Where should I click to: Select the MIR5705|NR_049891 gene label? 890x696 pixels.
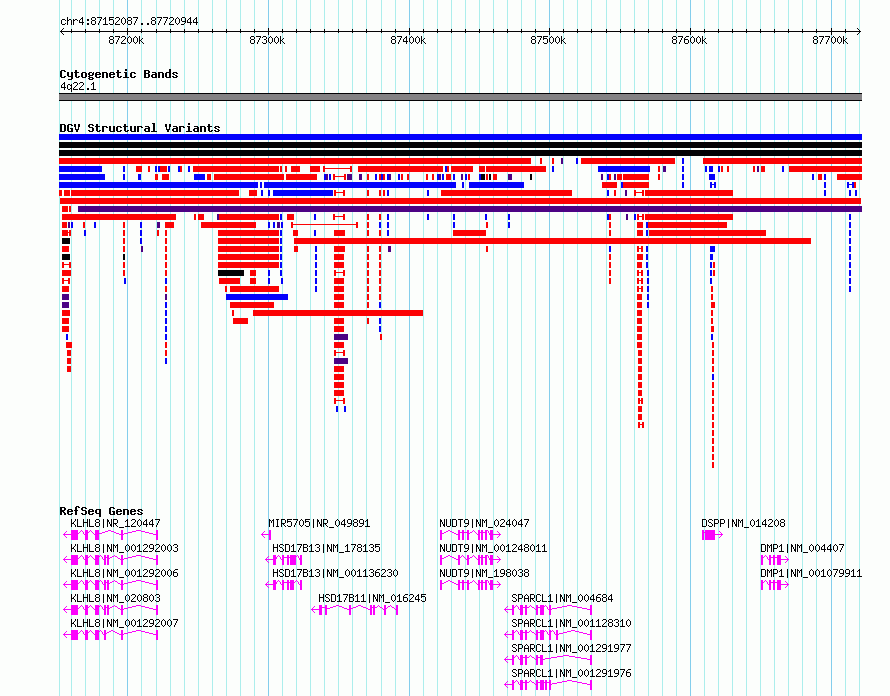click(x=319, y=523)
